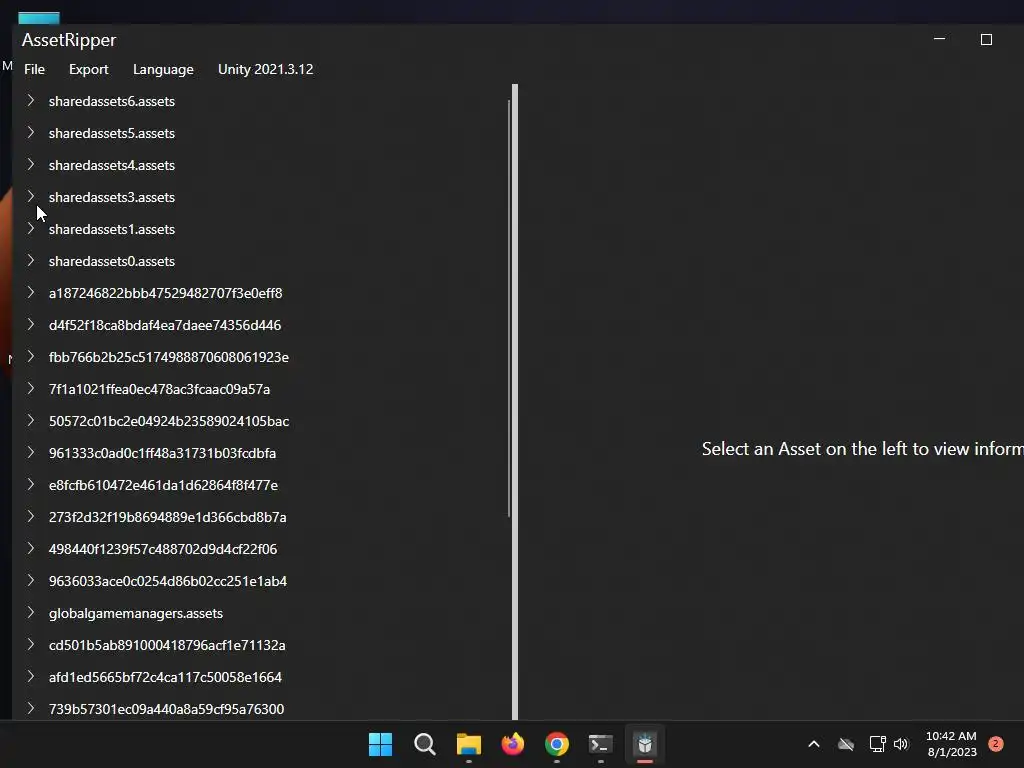Open the Language menu
Viewport: 1024px width, 768px height.
pos(163,69)
